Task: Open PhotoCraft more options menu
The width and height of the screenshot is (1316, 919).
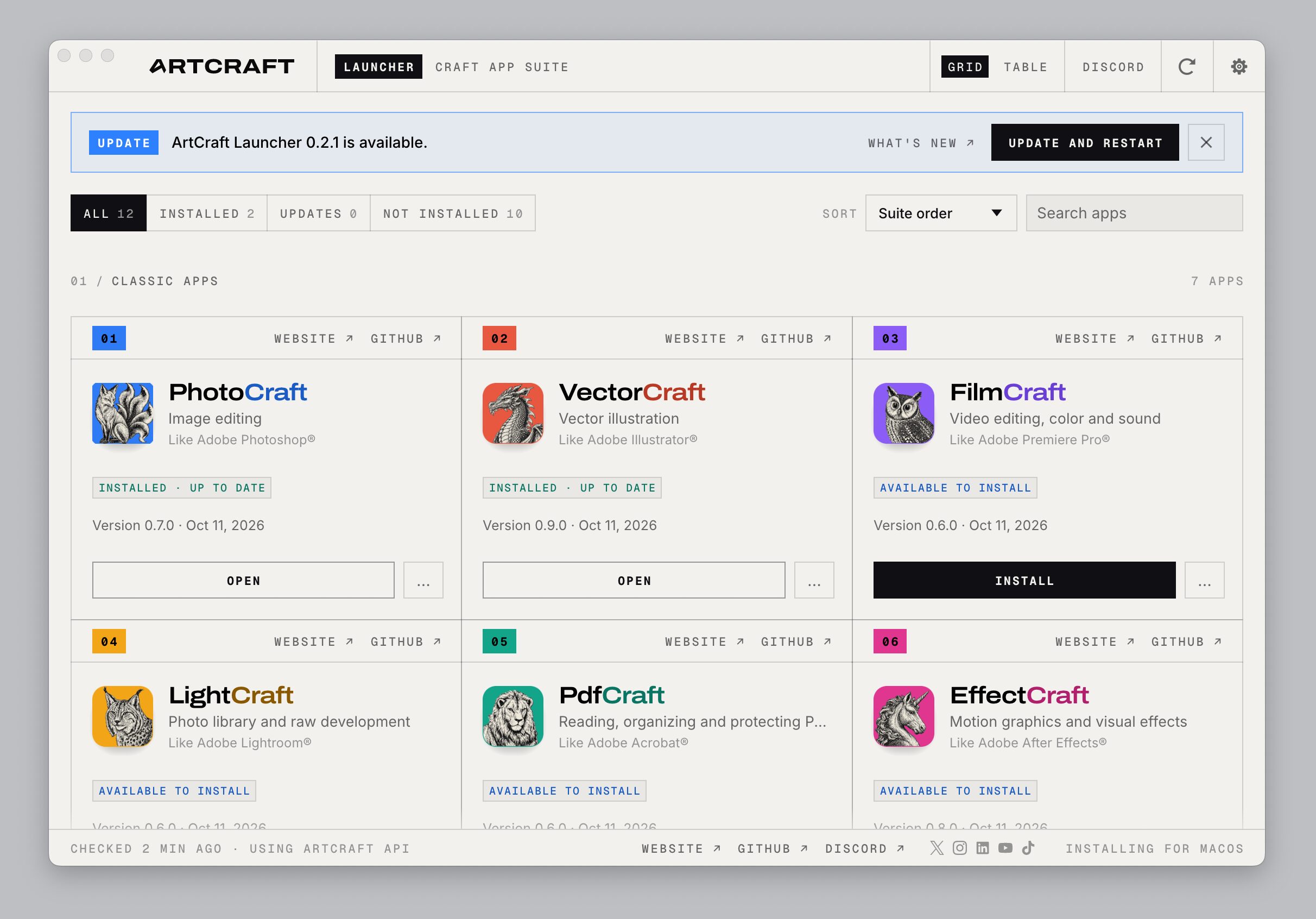Action: pyautogui.click(x=423, y=580)
